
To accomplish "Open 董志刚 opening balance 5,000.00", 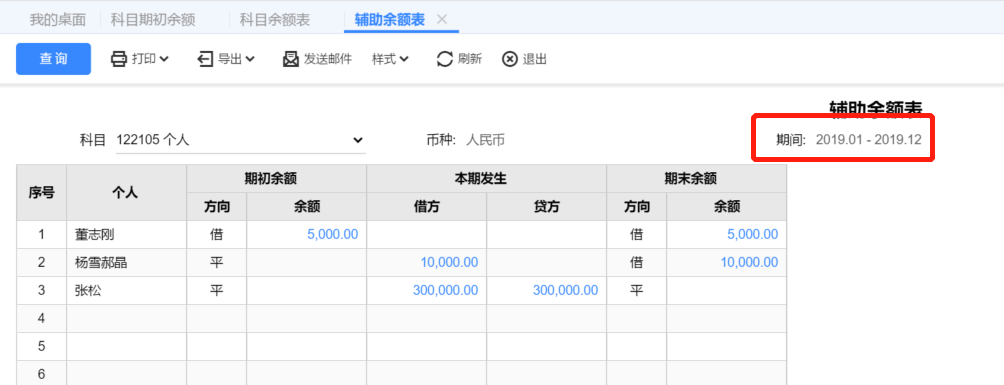I will click(332, 234).
